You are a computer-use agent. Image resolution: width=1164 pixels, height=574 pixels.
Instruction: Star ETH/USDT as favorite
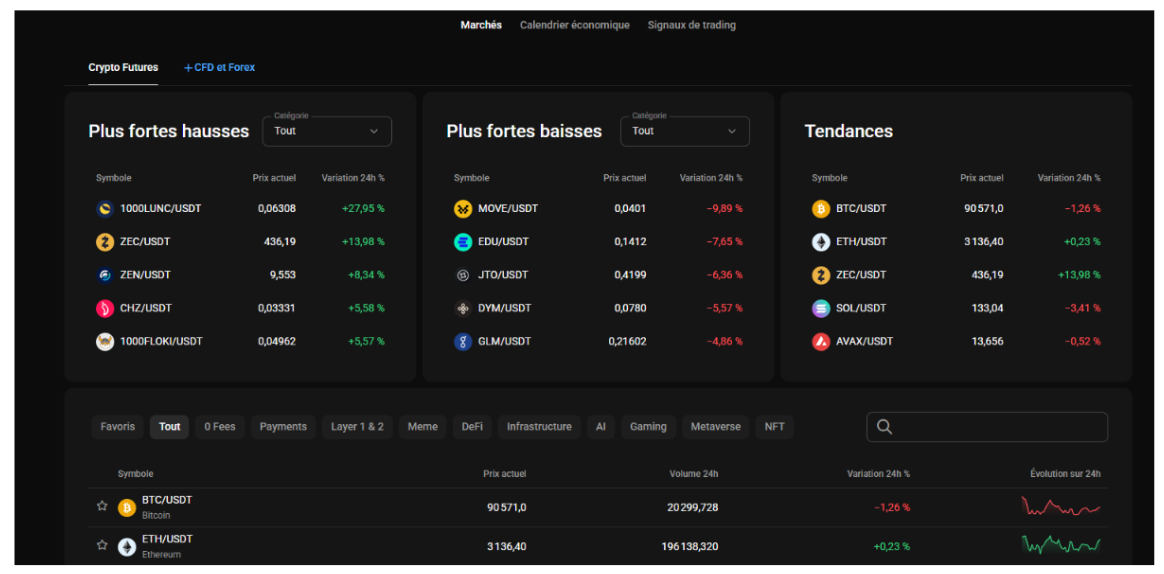tap(102, 546)
